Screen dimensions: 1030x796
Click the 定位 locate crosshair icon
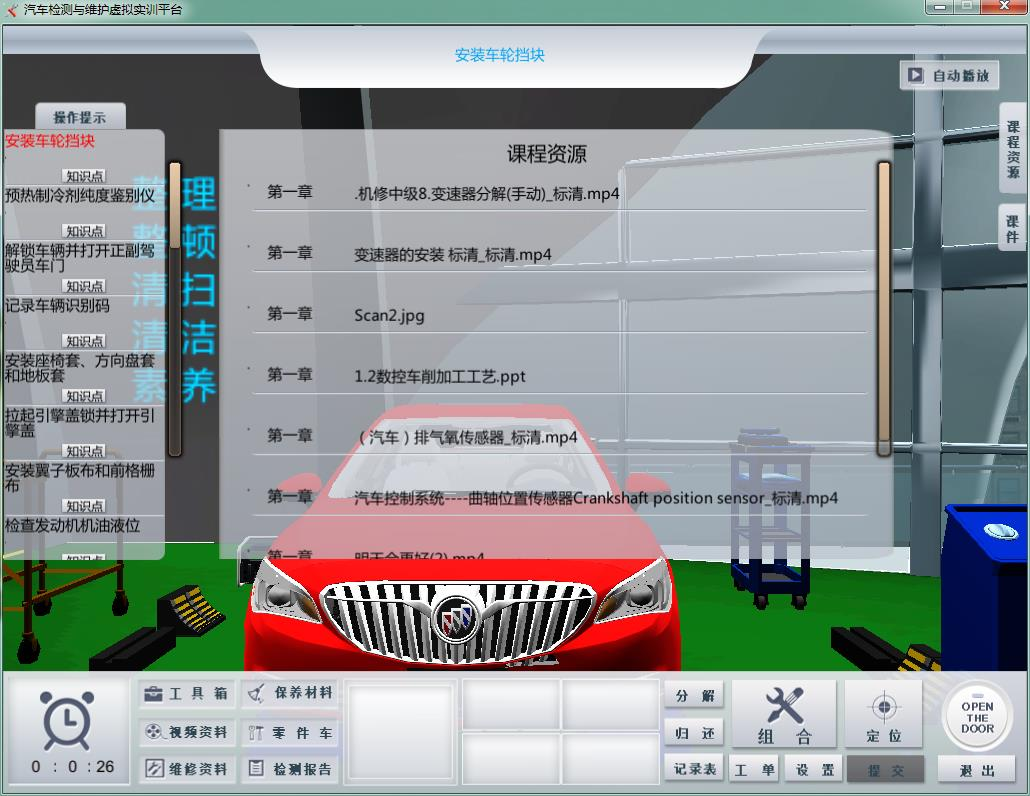[883, 715]
